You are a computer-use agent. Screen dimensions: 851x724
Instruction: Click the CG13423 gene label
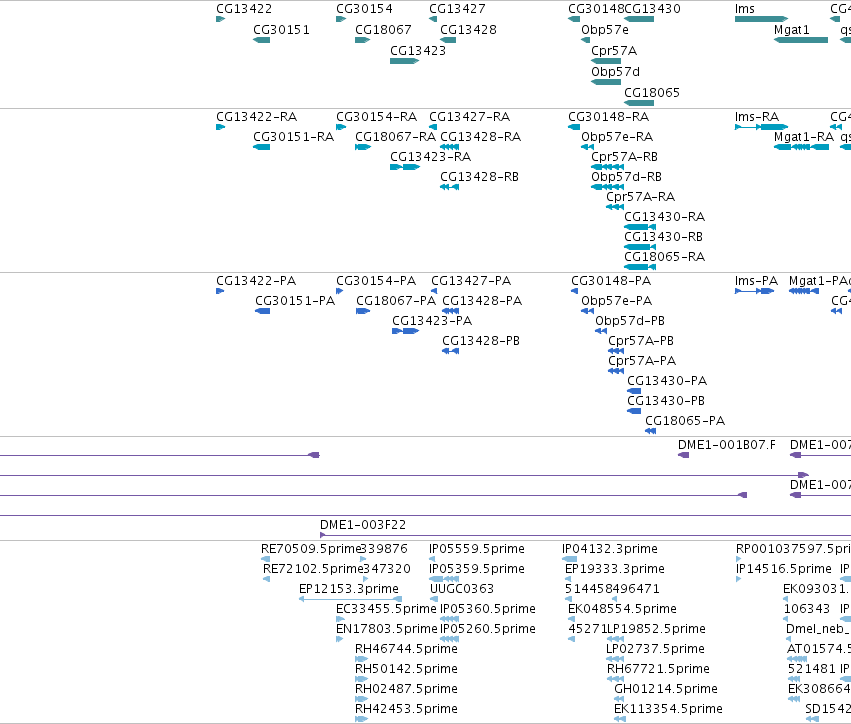point(418,51)
